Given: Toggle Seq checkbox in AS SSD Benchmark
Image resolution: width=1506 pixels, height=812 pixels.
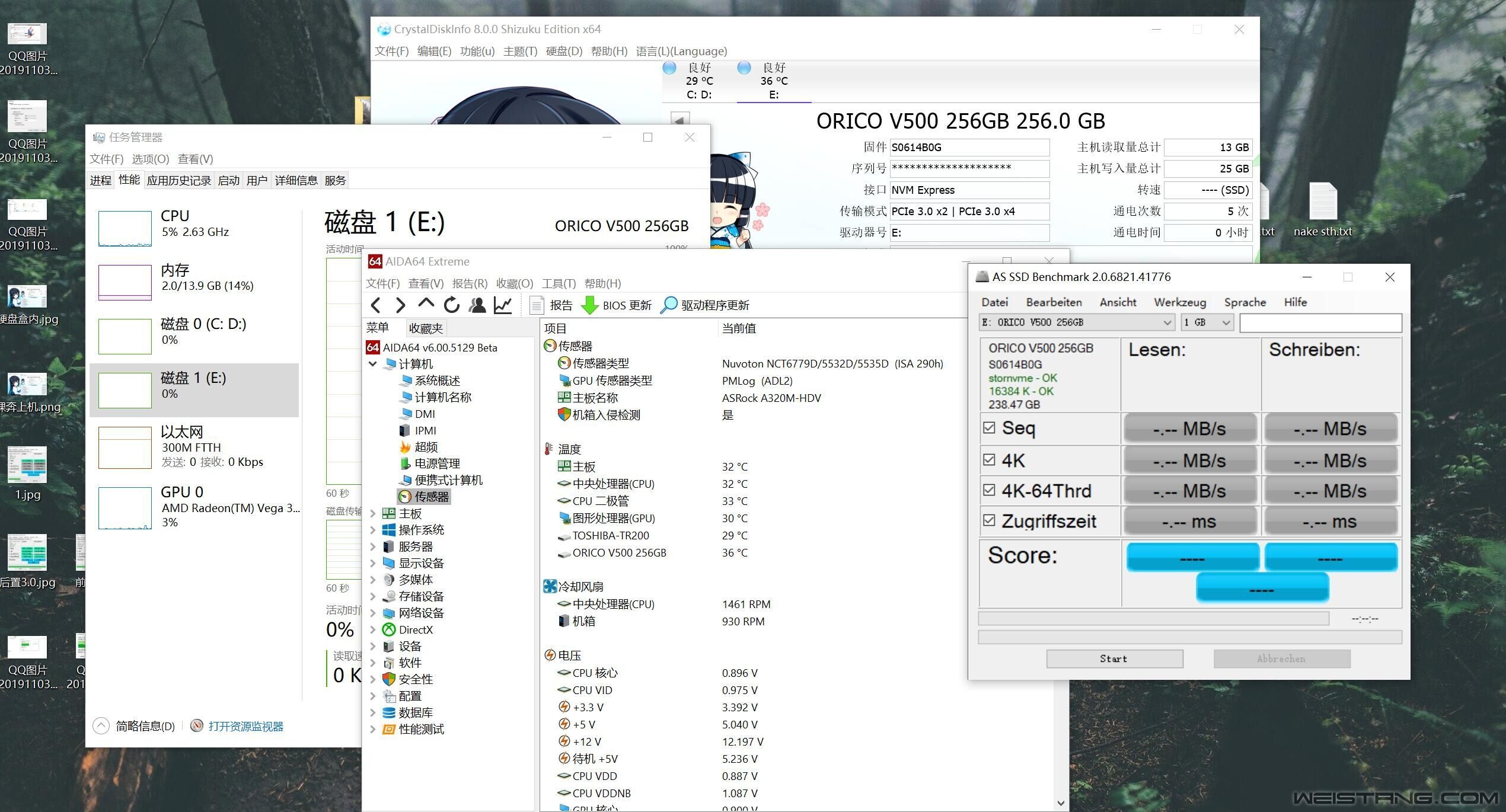Looking at the screenshot, I should pyautogui.click(x=989, y=427).
